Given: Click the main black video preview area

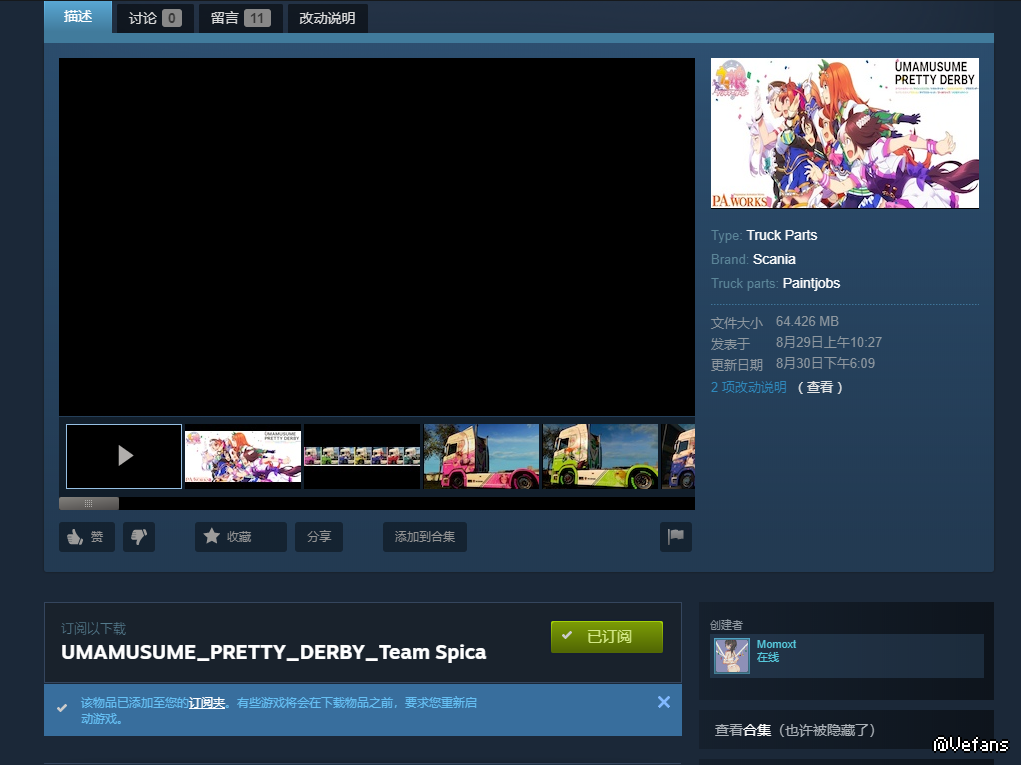Looking at the screenshot, I should 377,237.
